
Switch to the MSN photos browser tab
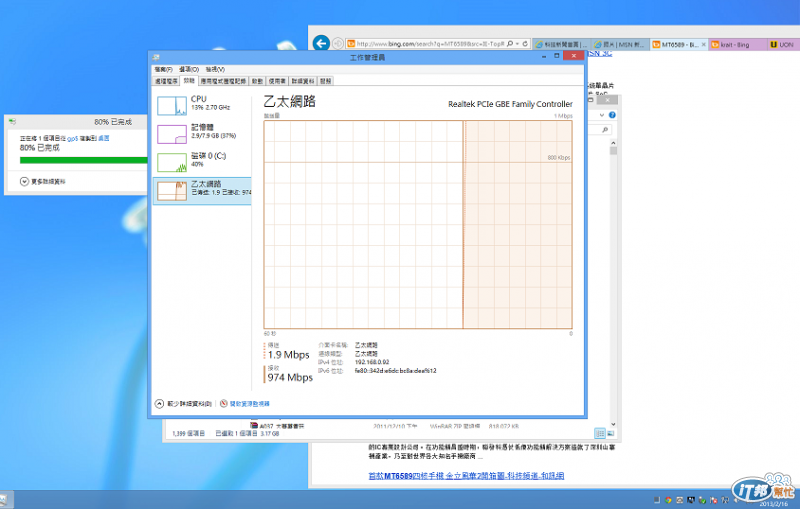(x=620, y=44)
